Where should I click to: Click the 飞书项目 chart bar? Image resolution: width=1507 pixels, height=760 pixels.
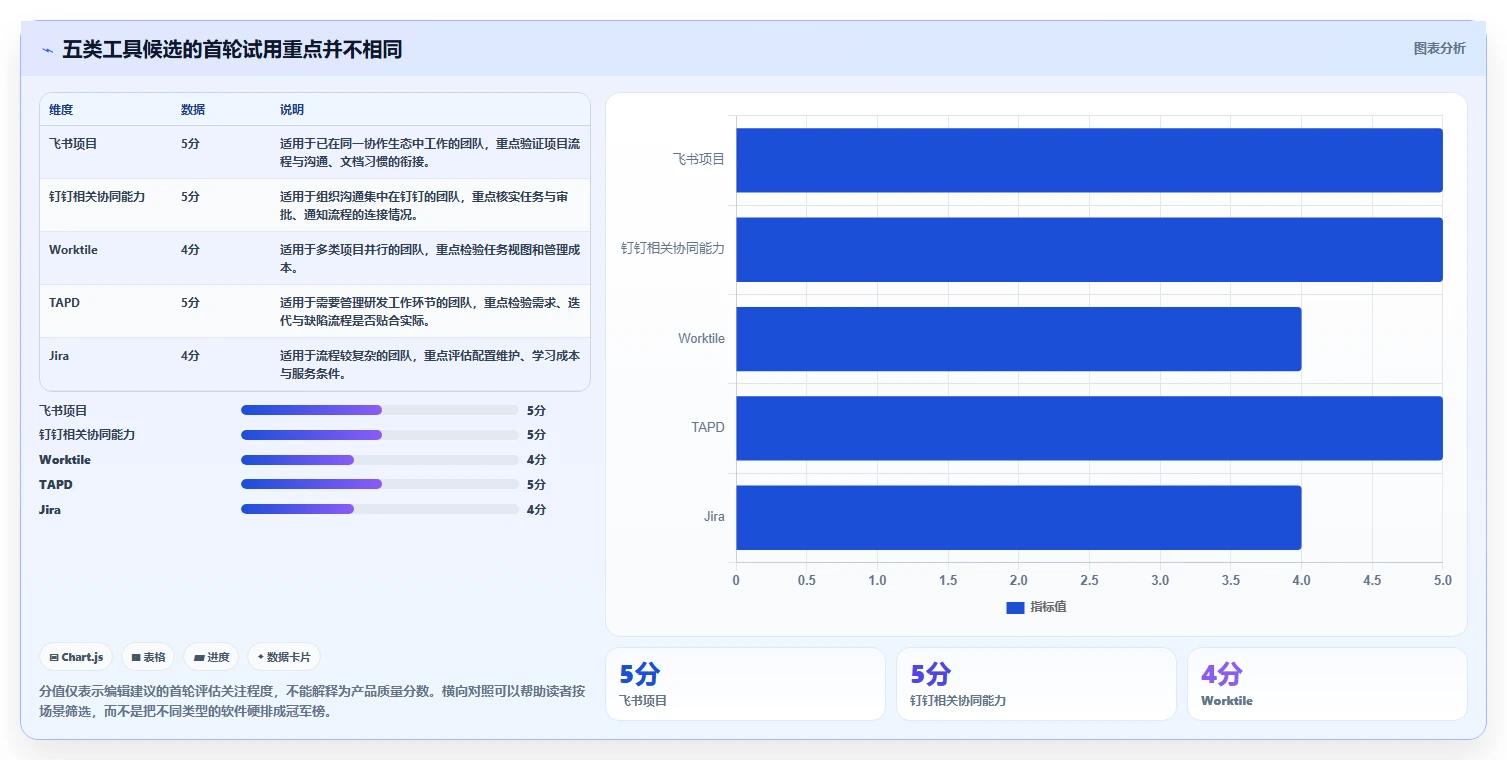pyautogui.click(x=1089, y=160)
